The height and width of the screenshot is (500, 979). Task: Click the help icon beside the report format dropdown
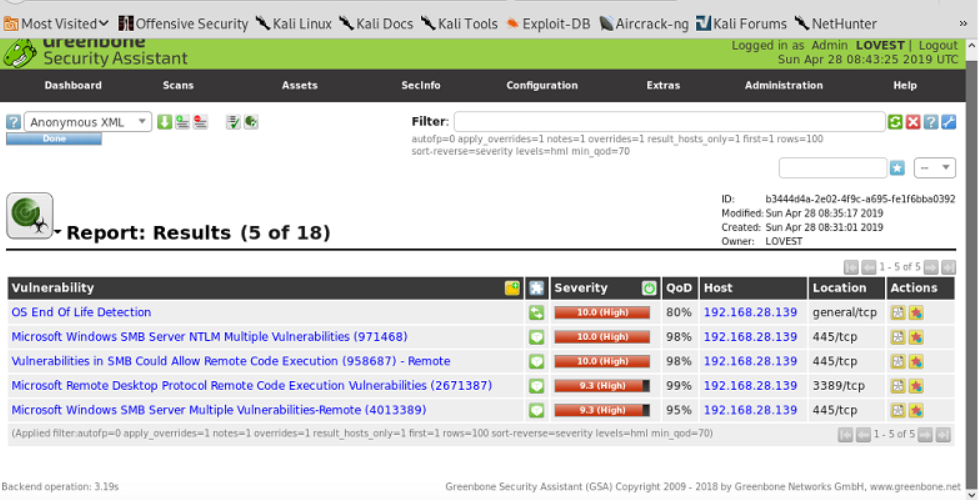(13, 122)
